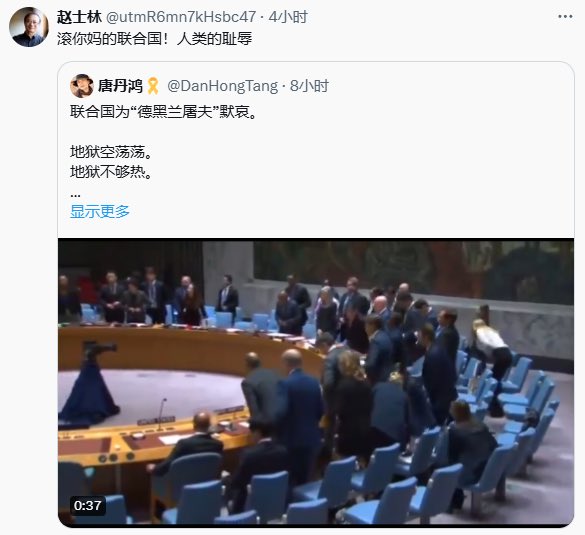585x535 pixels.
Task: Click the 0:37 video duration badge
Action: click(x=88, y=506)
